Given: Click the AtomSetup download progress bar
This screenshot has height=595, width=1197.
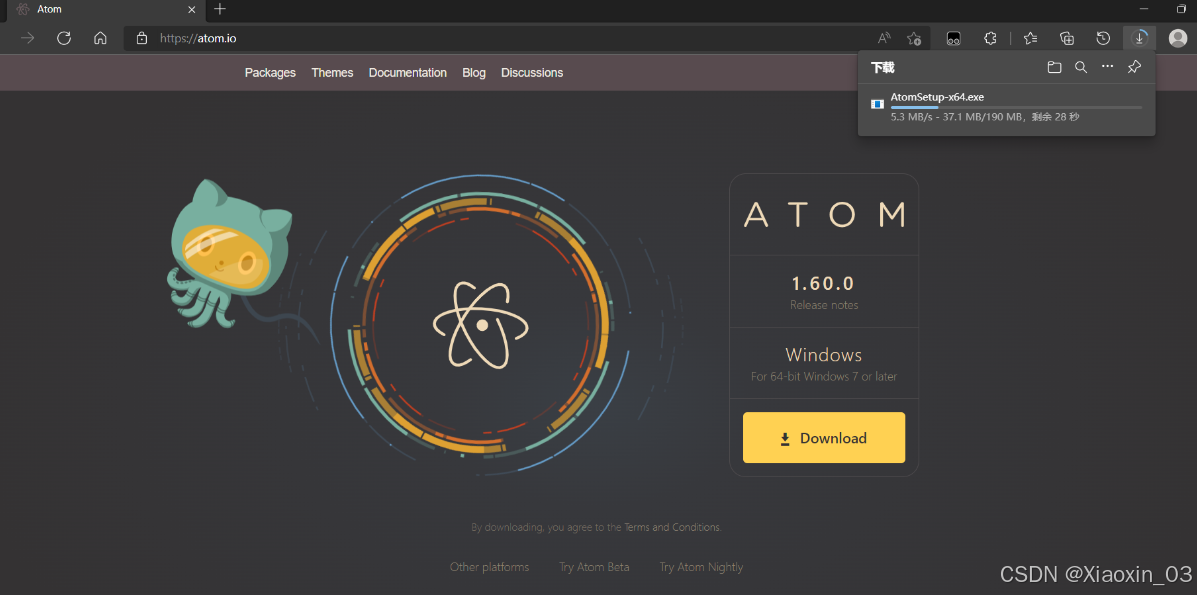Looking at the screenshot, I should pyautogui.click(x=1016, y=108).
